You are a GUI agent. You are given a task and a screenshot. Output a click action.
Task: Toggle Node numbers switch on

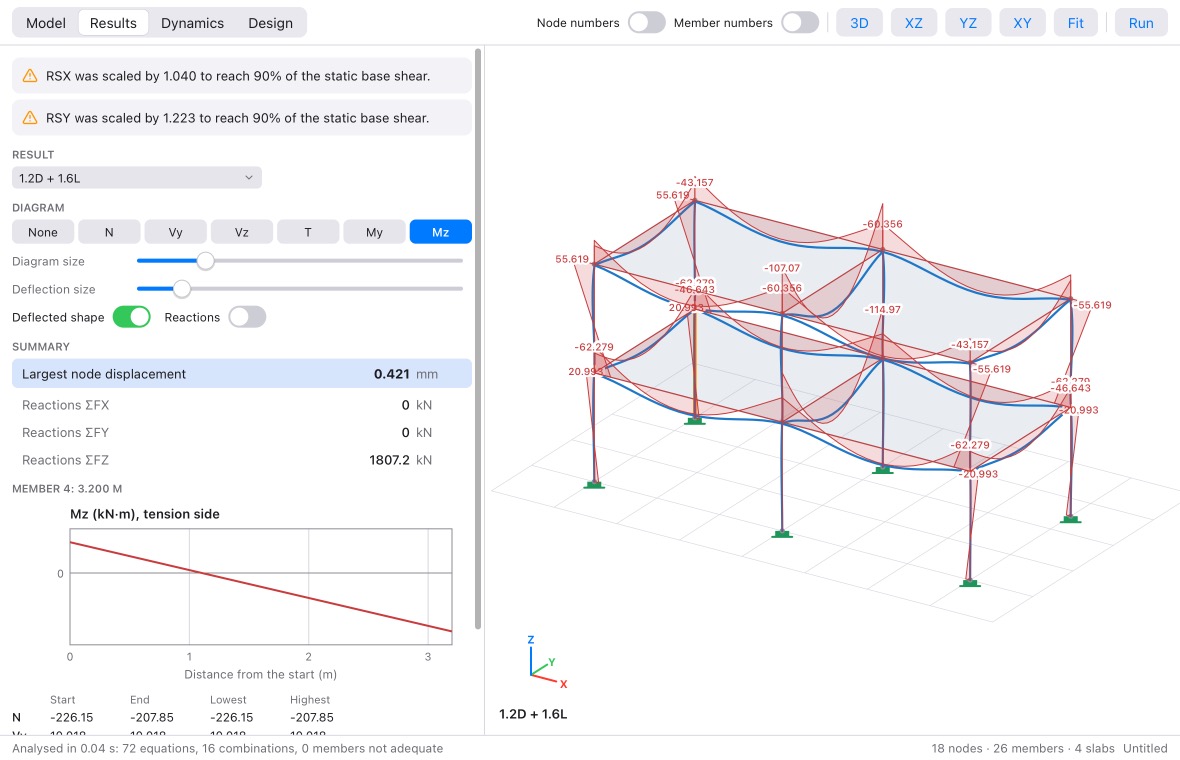pyautogui.click(x=646, y=23)
